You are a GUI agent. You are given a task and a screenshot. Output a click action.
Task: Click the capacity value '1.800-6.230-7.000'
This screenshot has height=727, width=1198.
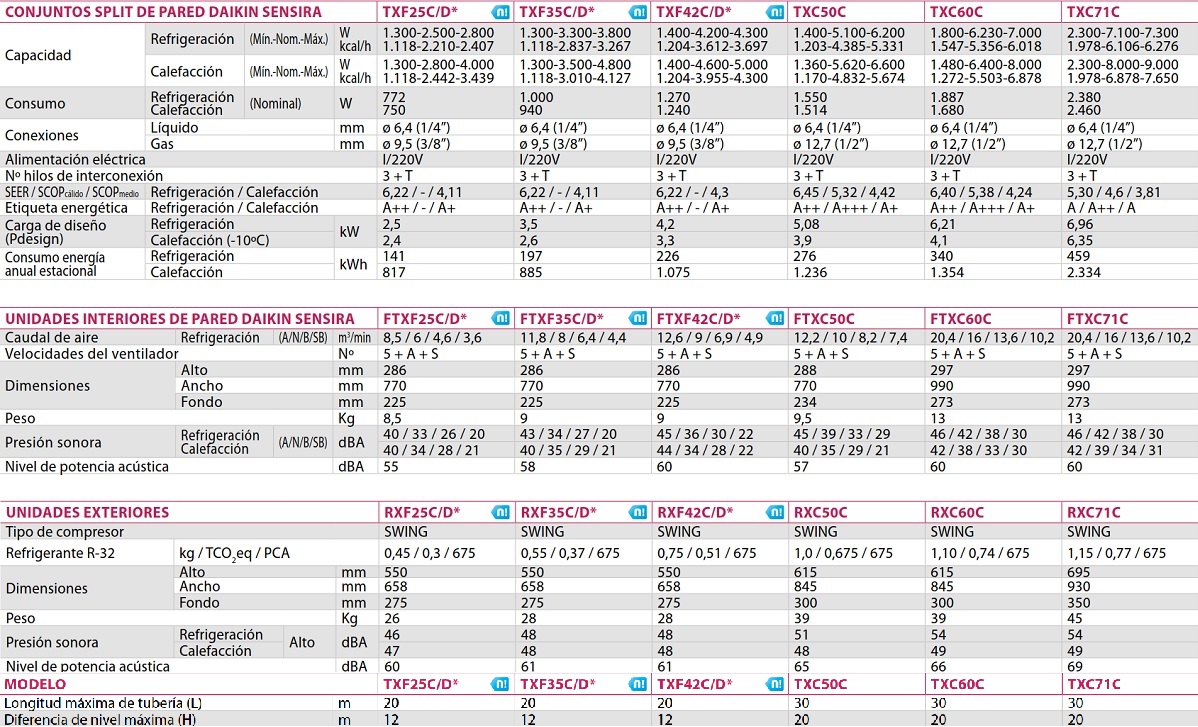tap(986, 33)
